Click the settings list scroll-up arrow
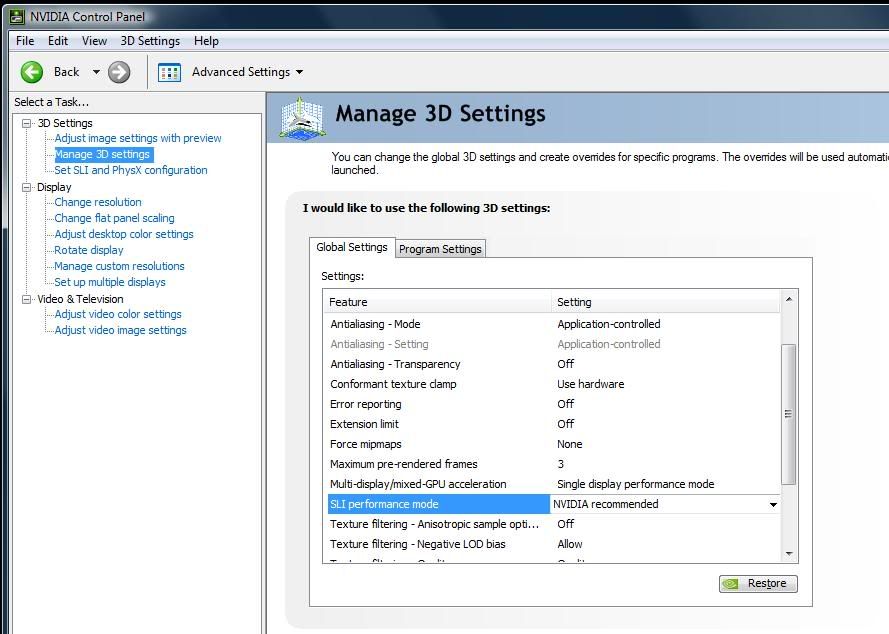Screen dimensions: 889x634 789,299
